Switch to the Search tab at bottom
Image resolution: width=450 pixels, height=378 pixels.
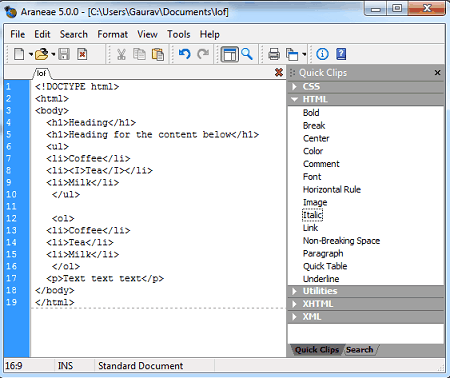pyautogui.click(x=359, y=350)
